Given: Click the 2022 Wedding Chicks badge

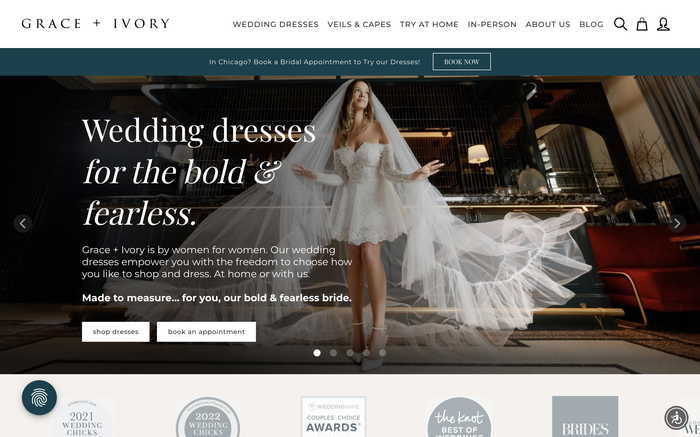Looking at the screenshot, I should pyautogui.click(x=208, y=418).
